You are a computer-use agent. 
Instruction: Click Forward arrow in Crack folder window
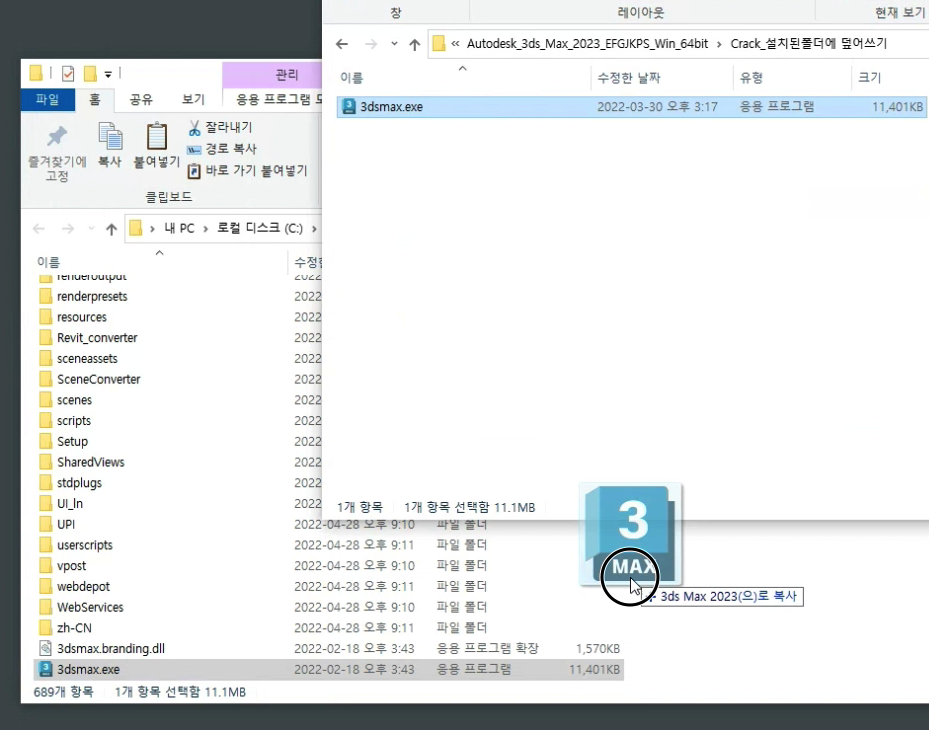pos(371,44)
